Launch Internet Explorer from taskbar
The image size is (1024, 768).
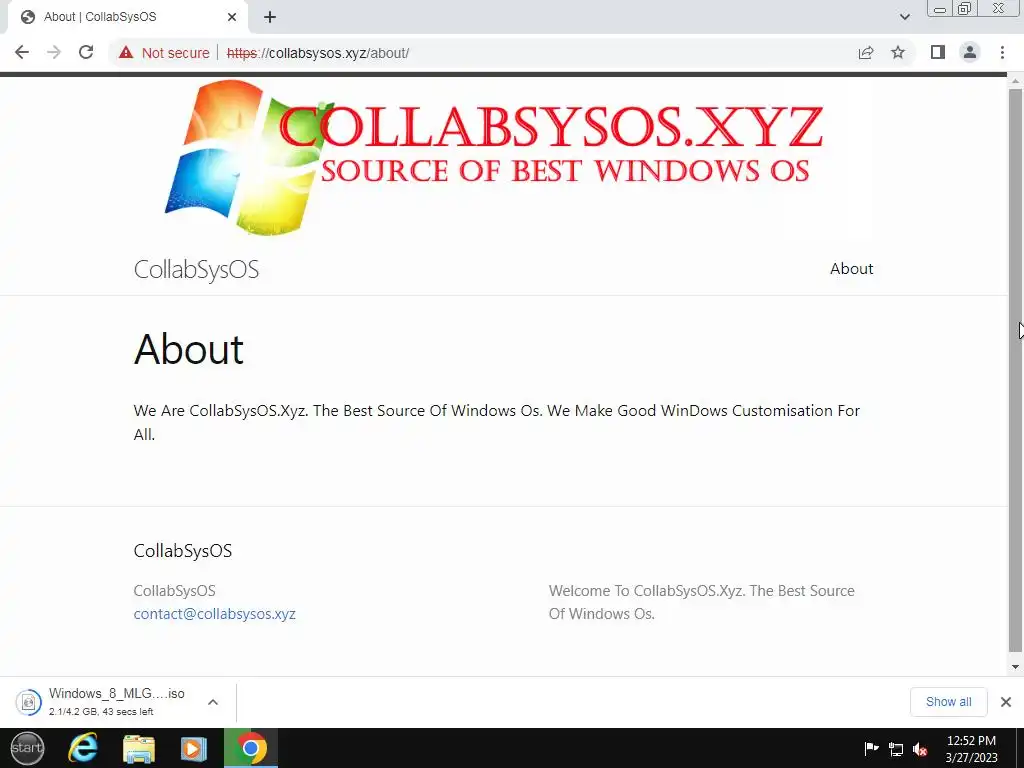pos(83,748)
